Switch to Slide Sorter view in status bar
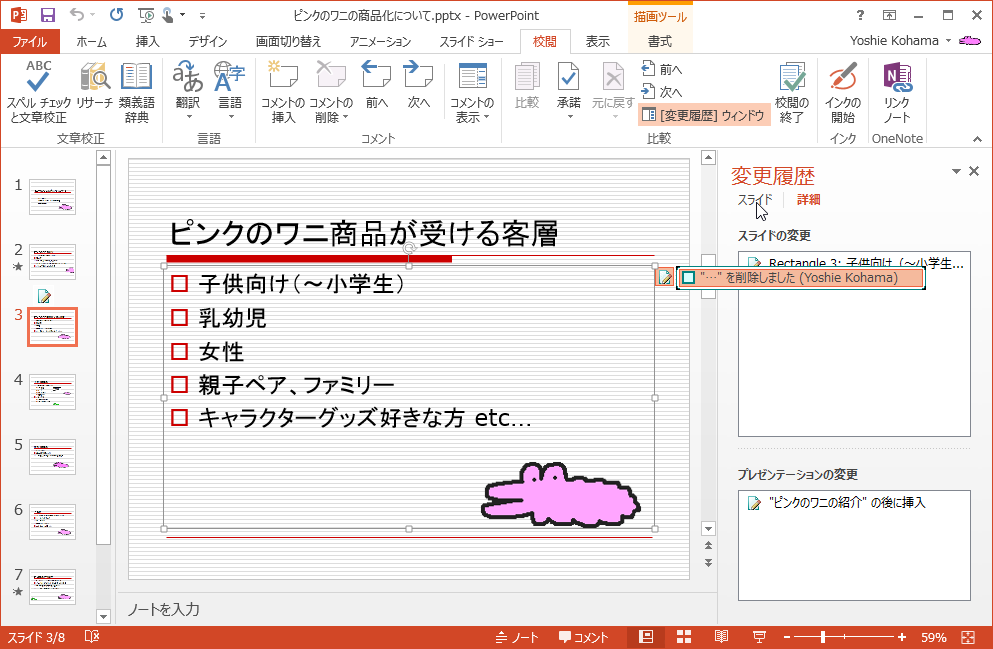The width and height of the screenshot is (993, 649). point(684,637)
